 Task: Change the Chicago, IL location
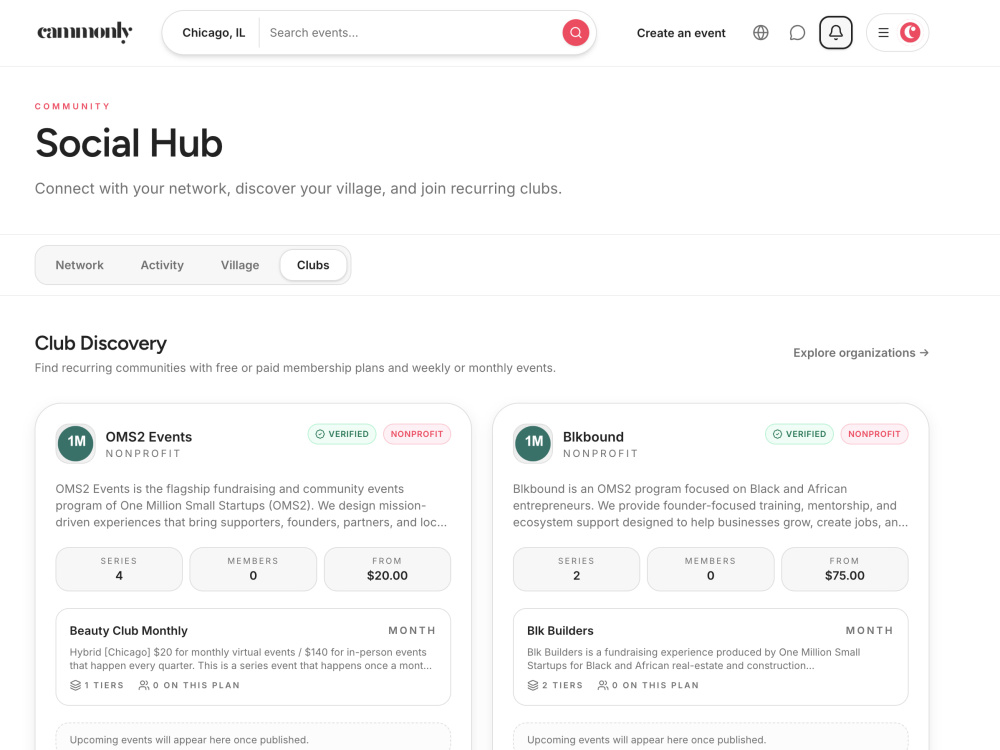pos(214,33)
